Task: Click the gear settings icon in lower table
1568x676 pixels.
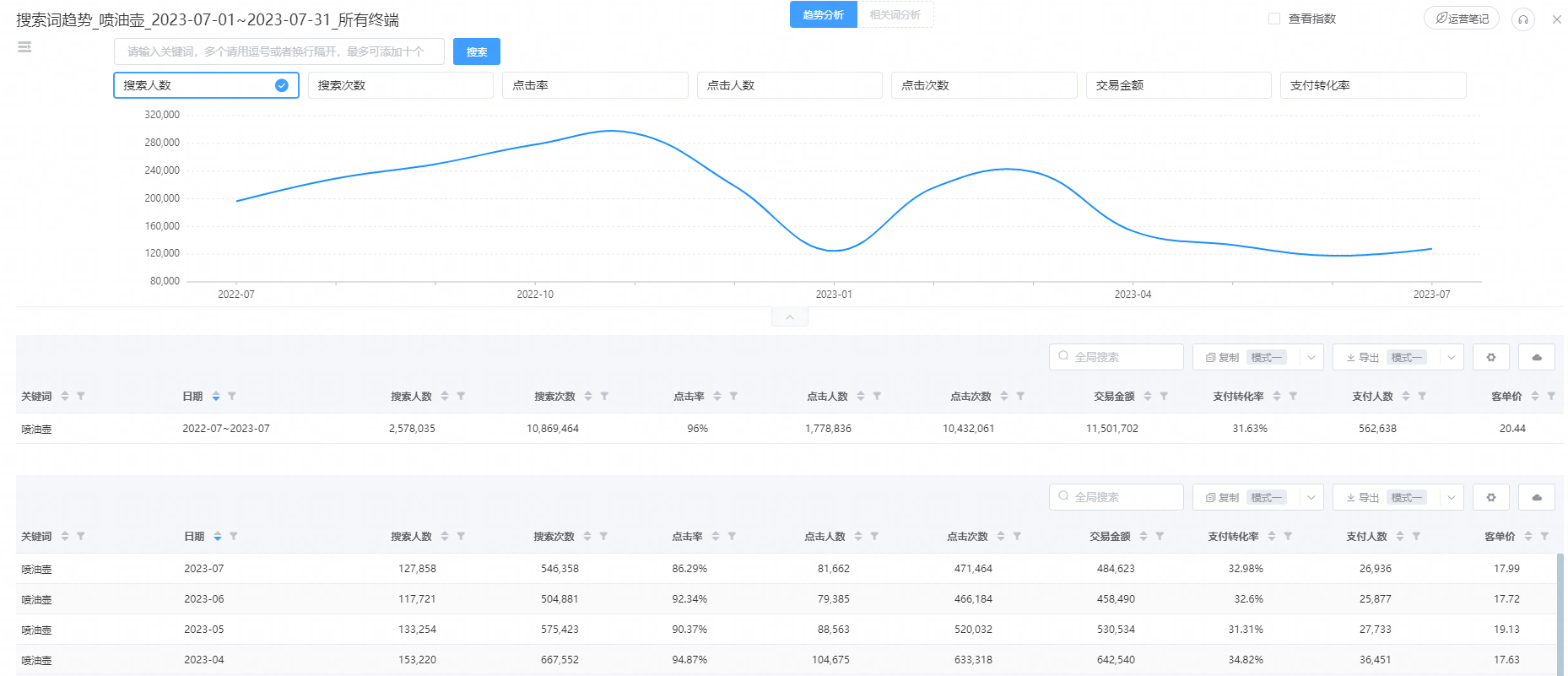Action: [x=1490, y=497]
